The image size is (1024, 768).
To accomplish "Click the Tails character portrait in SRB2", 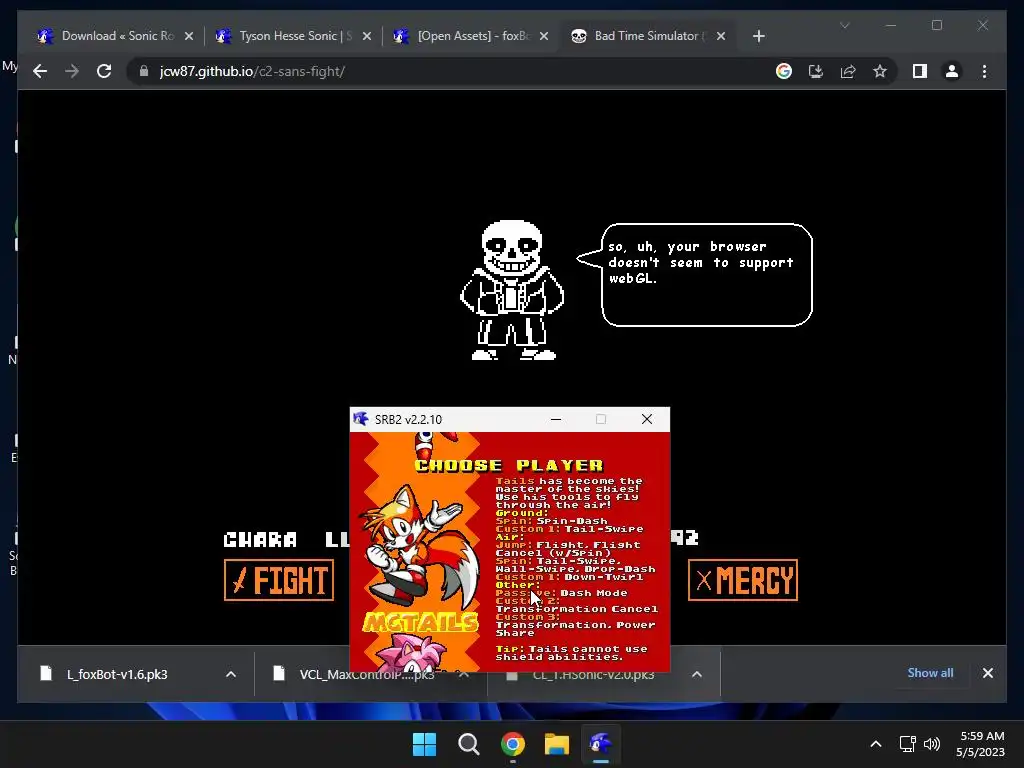I will point(421,545).
